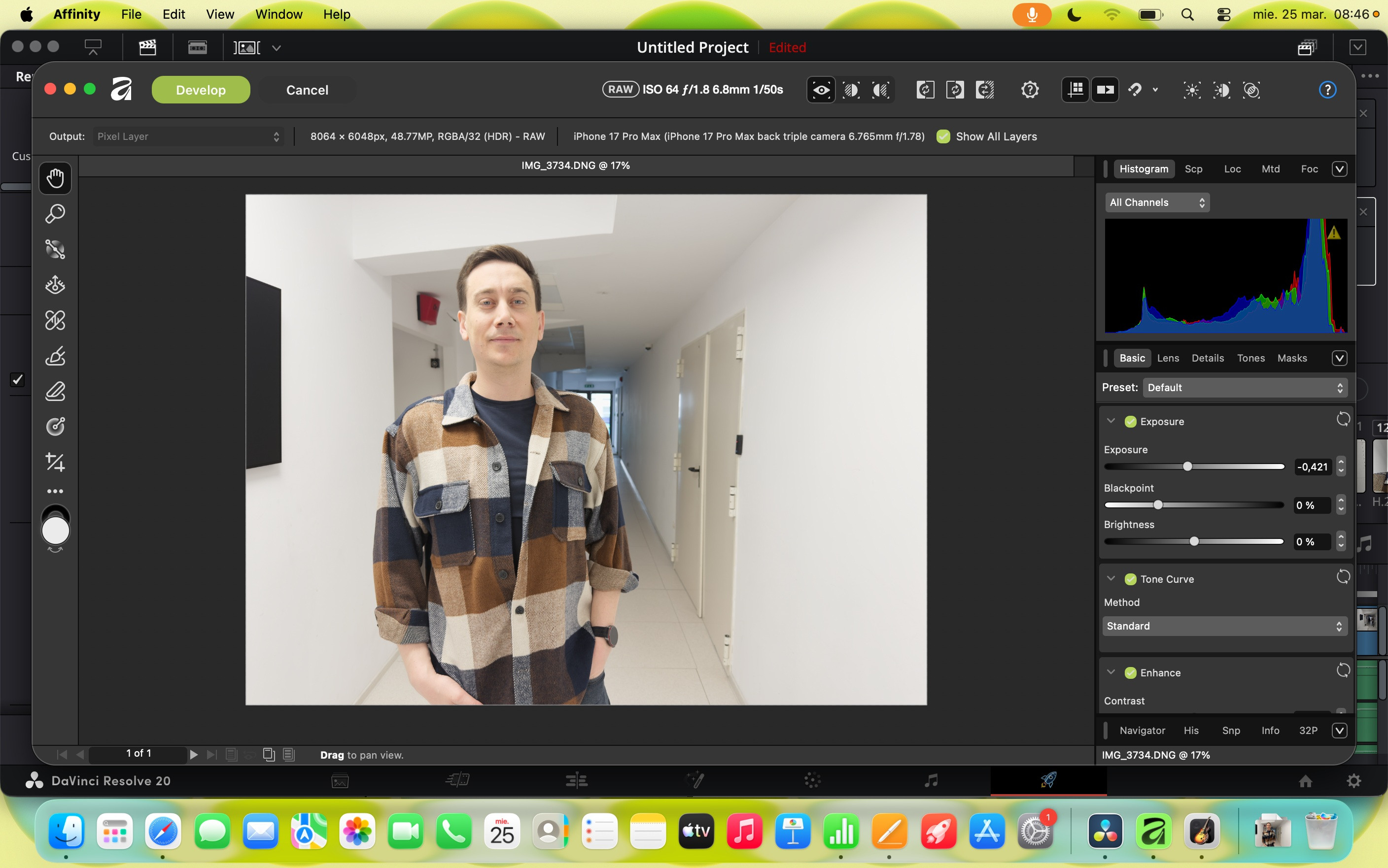Toggle the Tone Curve enable checkbox
The height and width of the screenshot is (868, 1388).
[1130, 579]
